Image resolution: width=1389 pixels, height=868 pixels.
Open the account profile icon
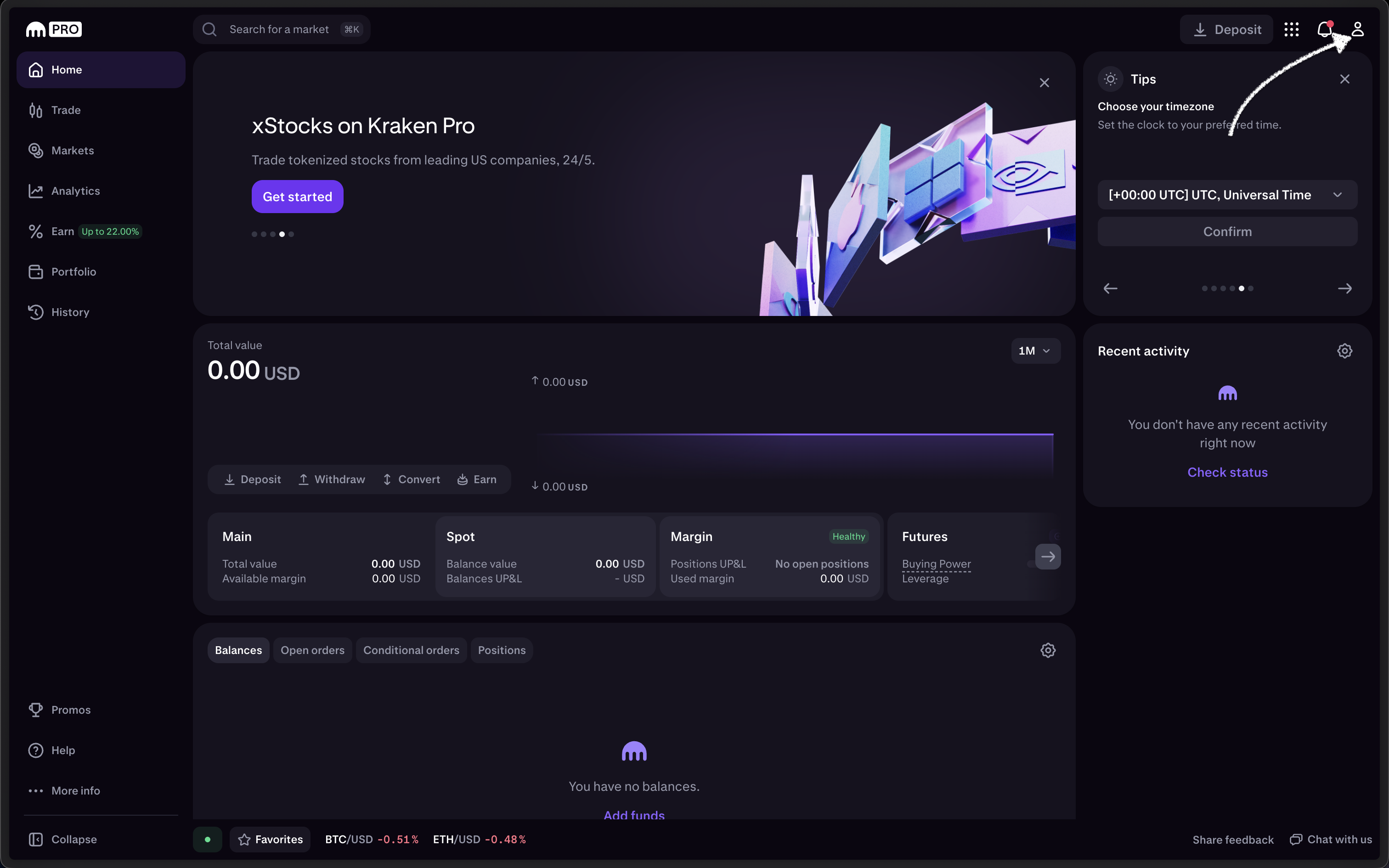[x=1357, y=29]
